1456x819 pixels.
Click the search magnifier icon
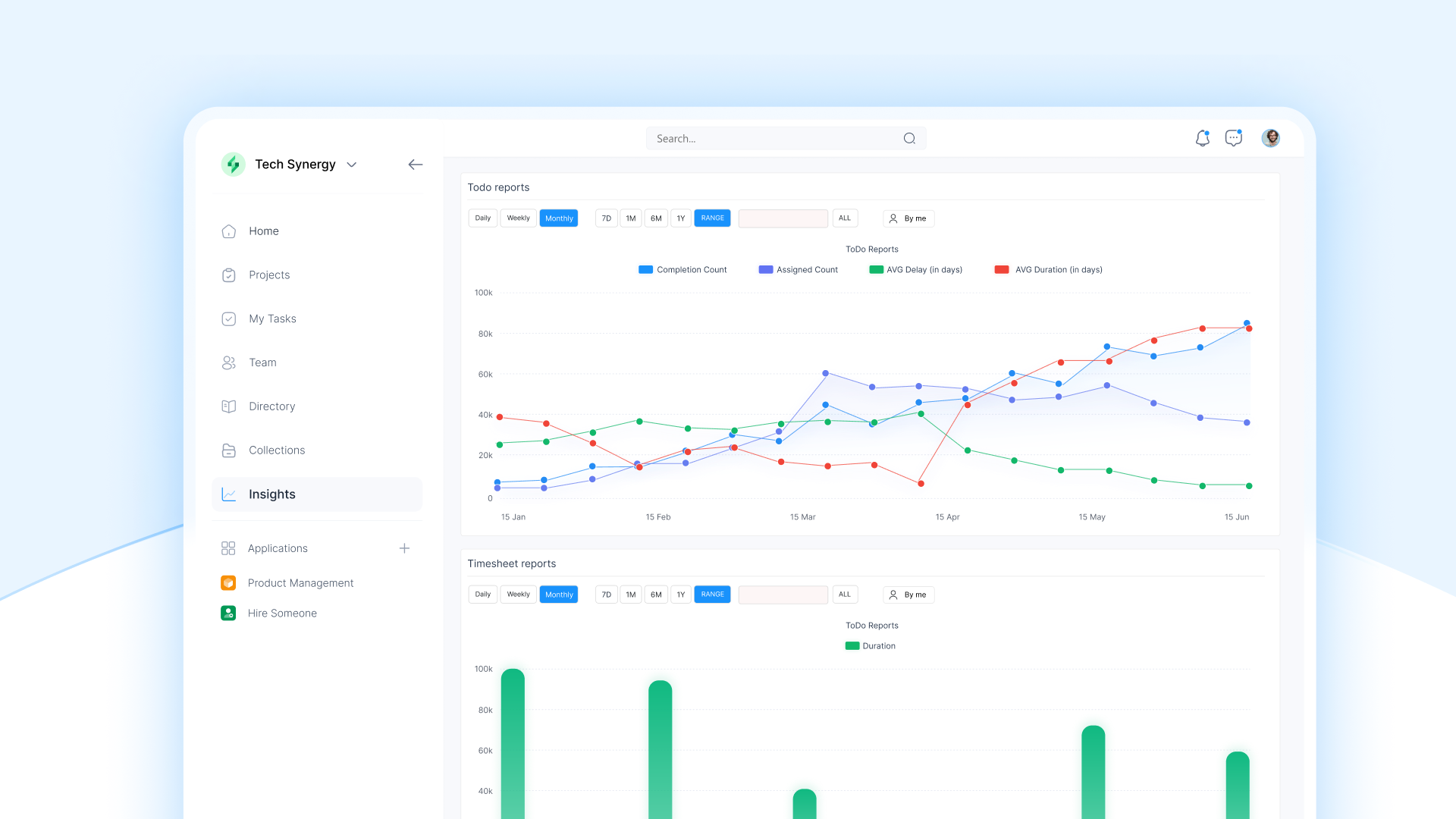(909, 138)
